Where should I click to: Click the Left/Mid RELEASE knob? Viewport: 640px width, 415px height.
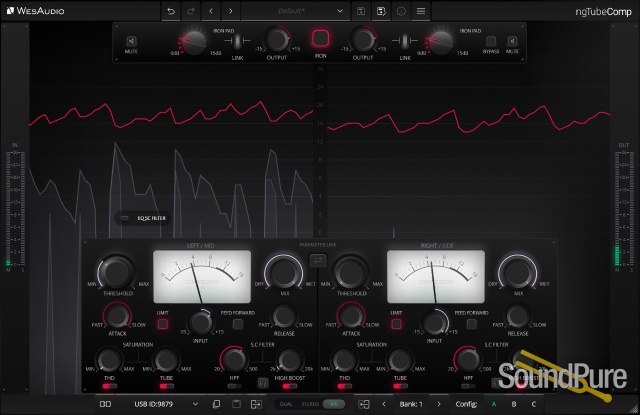[x=284, y=316]
